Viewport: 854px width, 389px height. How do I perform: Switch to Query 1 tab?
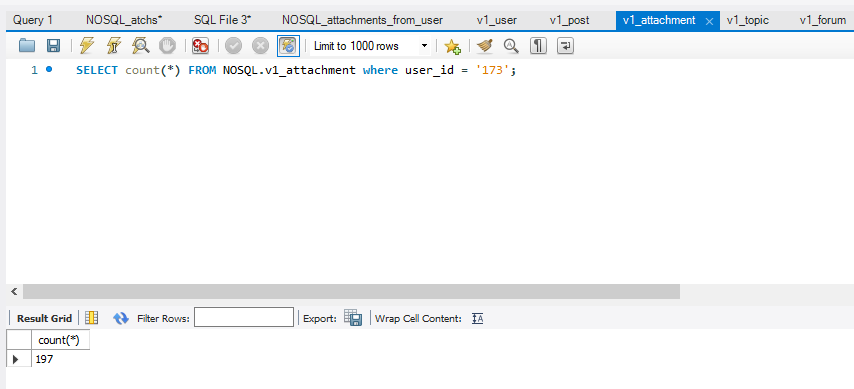tap(33, 20)
